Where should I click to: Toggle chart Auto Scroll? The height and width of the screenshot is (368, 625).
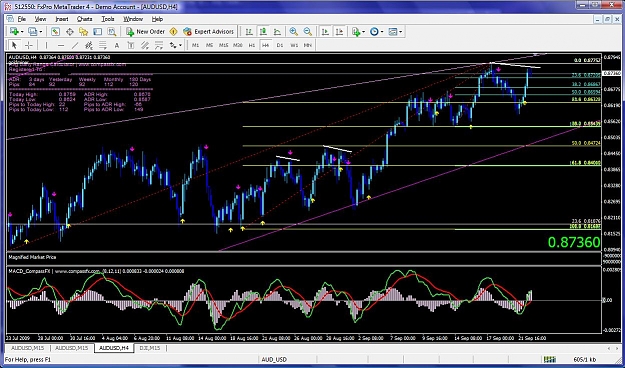[x=325, y=31]
